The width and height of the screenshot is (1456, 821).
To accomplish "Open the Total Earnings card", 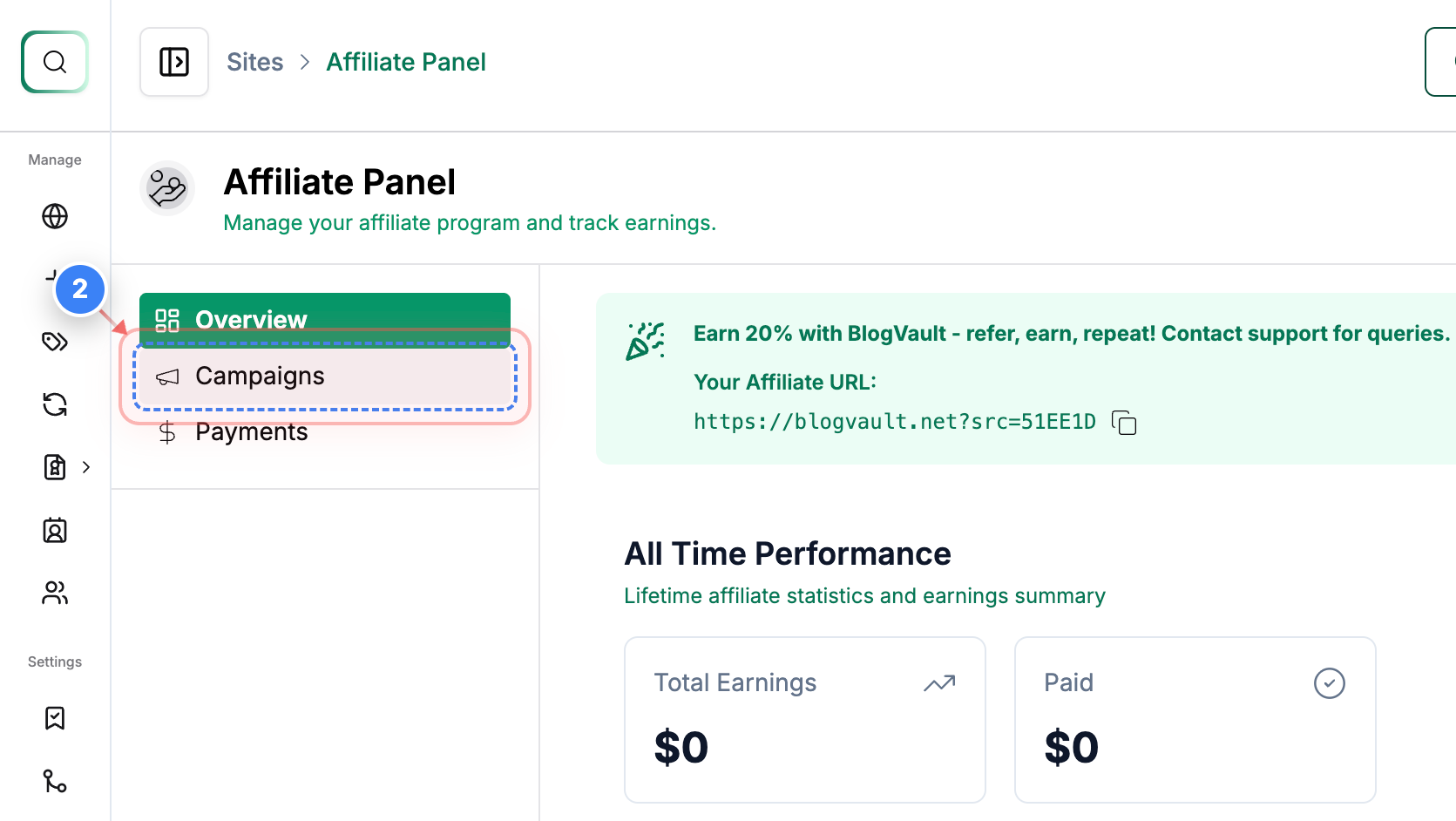I will coord(804,719).
